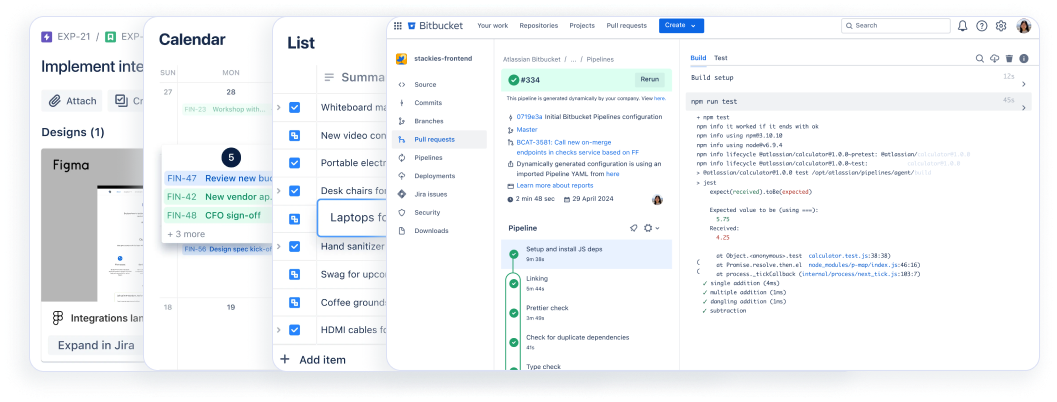Click the plus icon of Add item
The height and width of the screenshot is (402, 1057).
point(284,360)
